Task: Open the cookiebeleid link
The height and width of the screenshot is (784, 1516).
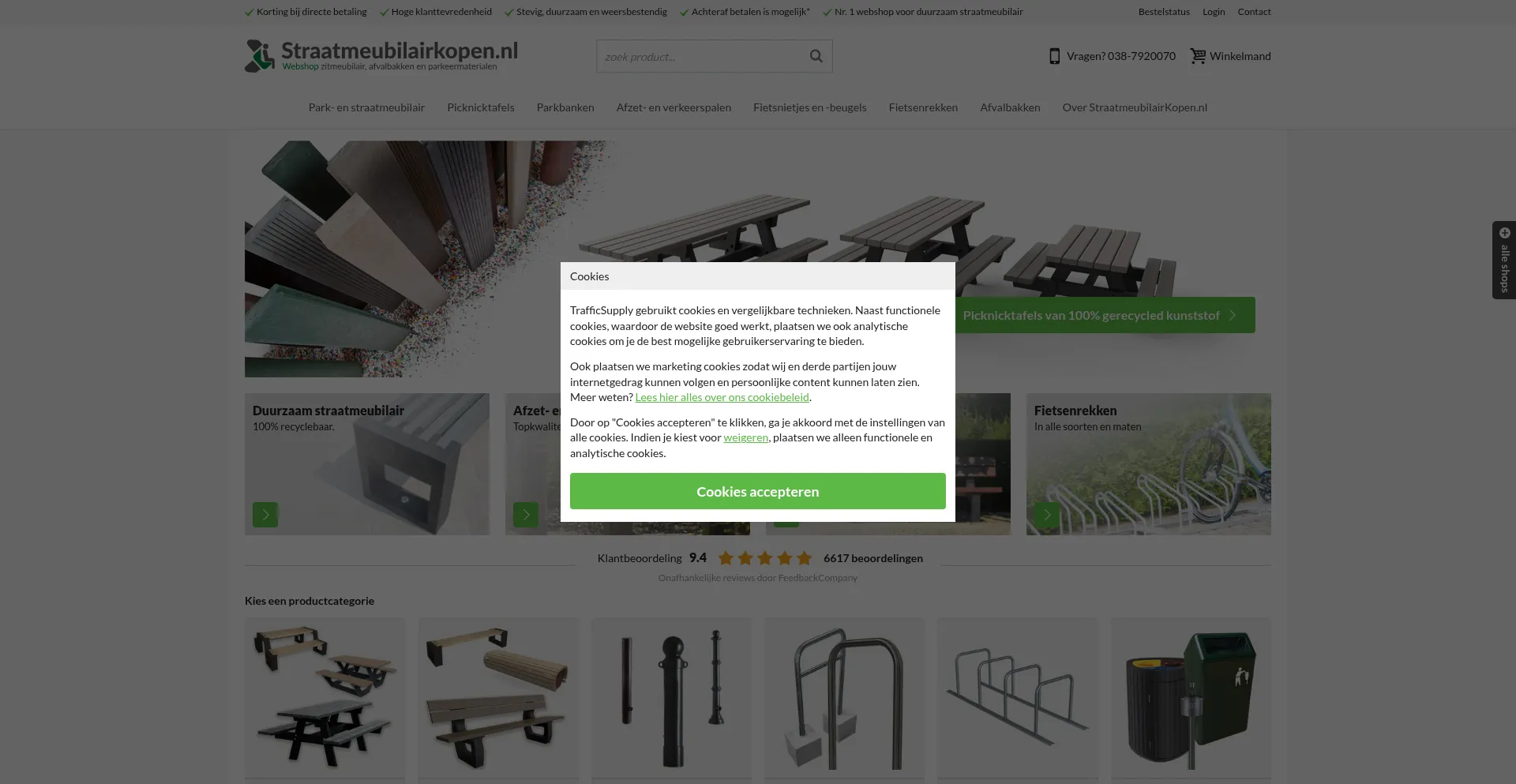Action: [722, 397]
